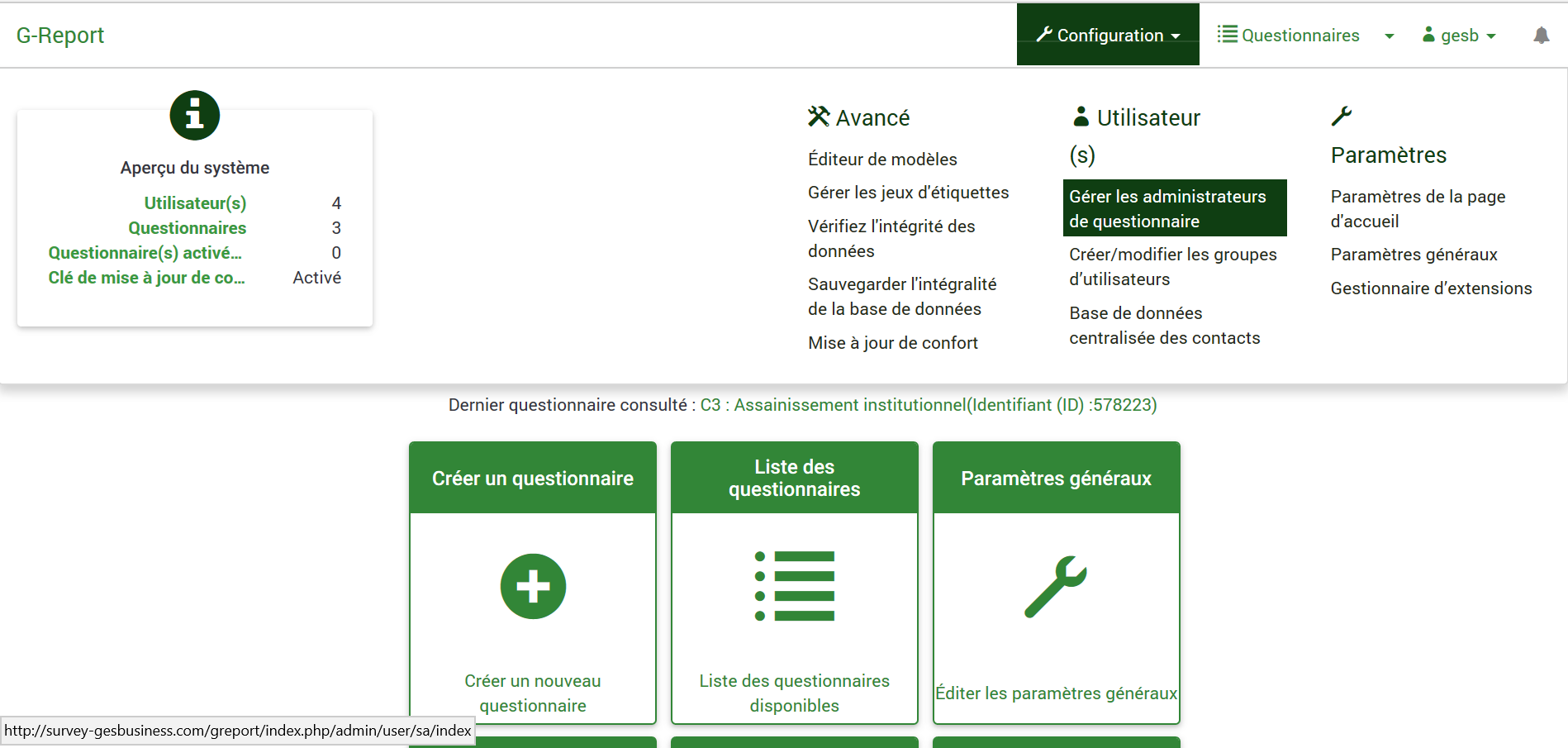Click the Utilisateur(s) person icon
This screenshot has width=1568, height=748.
click(x=1081, y=117)
